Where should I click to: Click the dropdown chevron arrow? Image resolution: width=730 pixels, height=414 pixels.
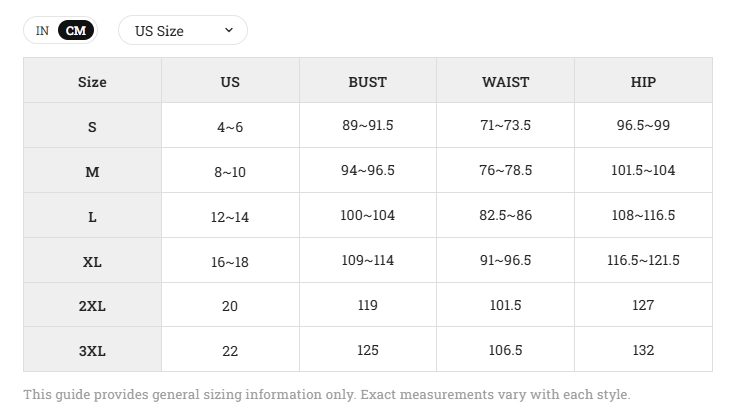coord(229,30)
